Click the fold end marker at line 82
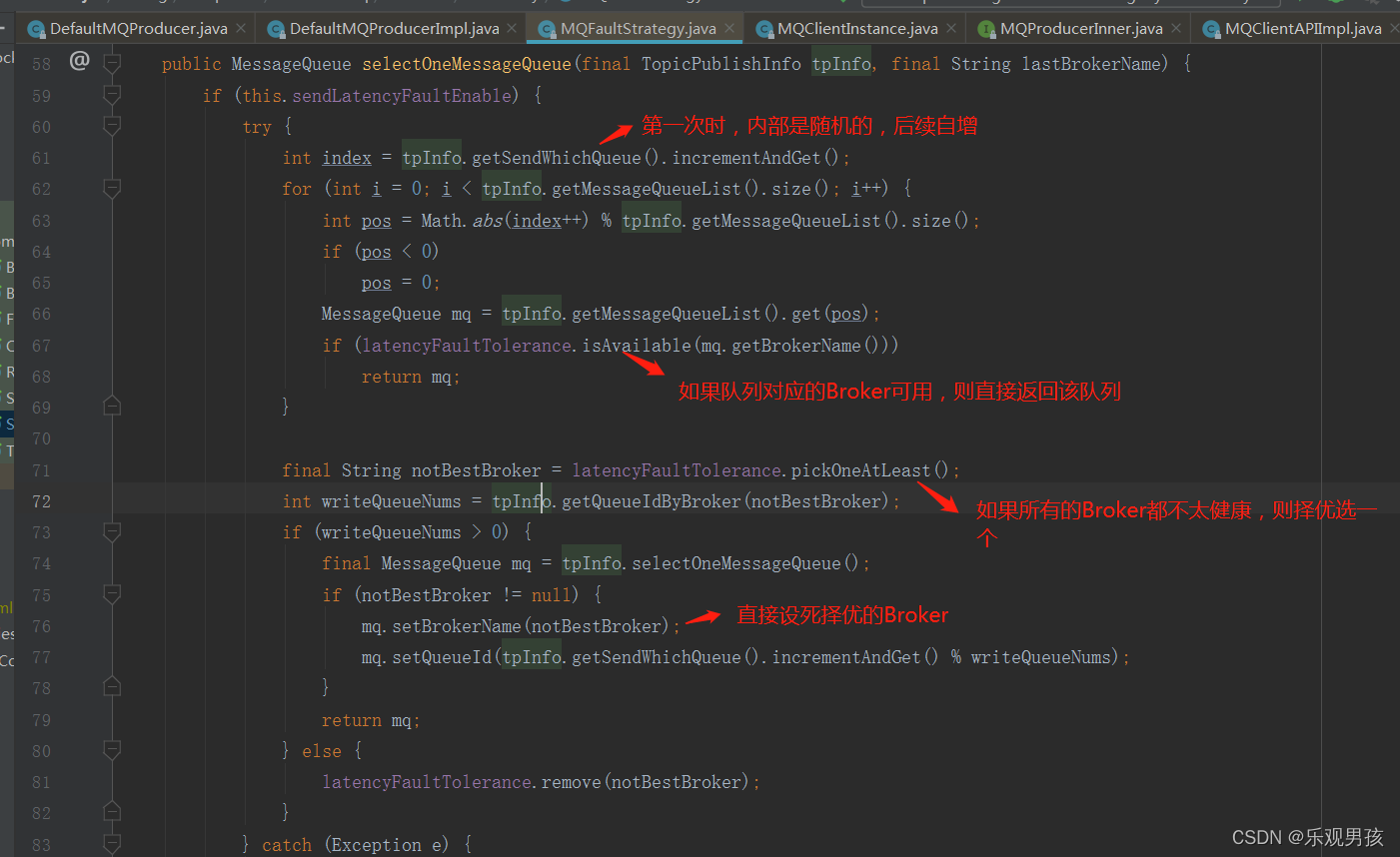1400x857 pixels. [112, 812]
